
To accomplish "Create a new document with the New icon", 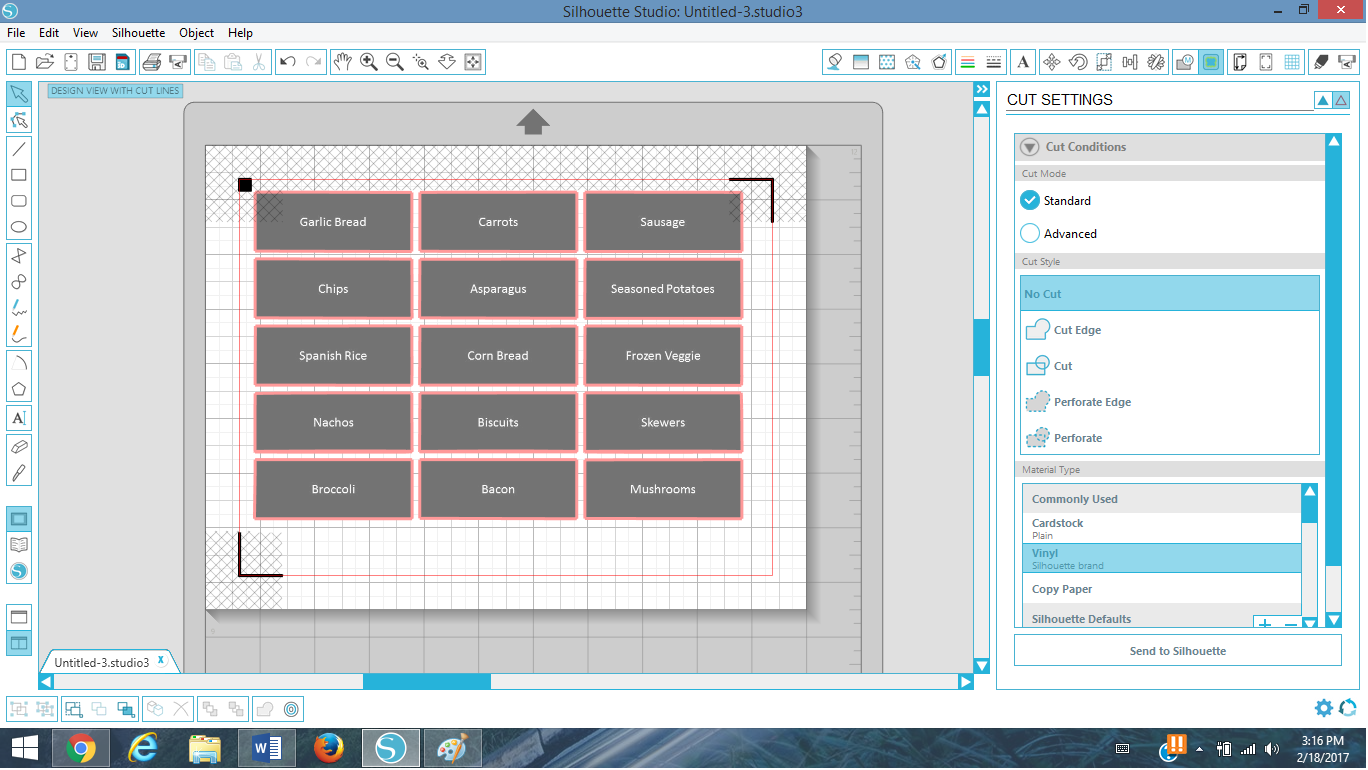I will pos(19,62).
